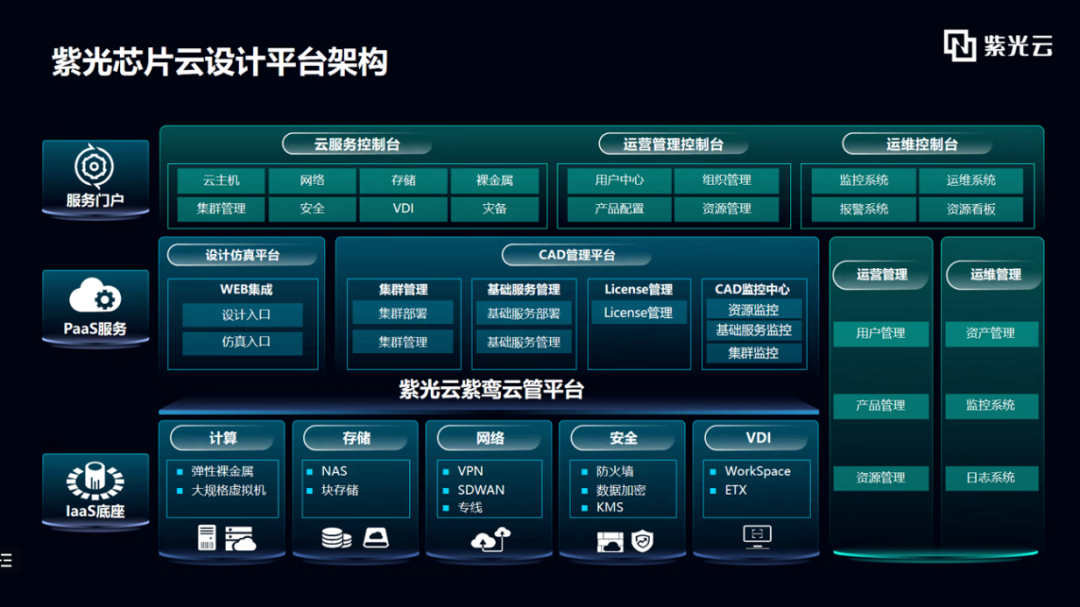Viewport: 1080px width, 607px height.
Task: Click the 数据加密 list item
Action: [621, 491]
